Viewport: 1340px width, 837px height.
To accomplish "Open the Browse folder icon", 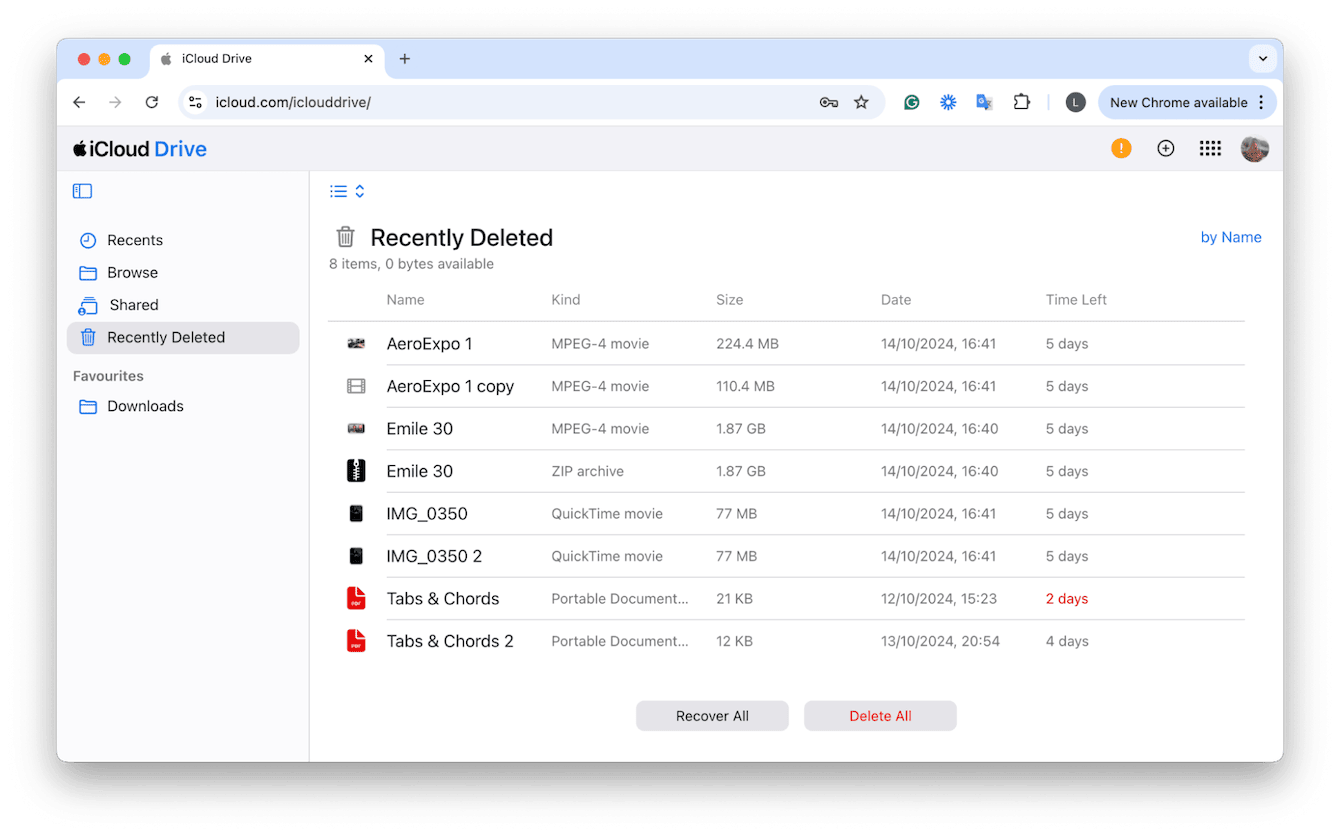I will tap(87, 272).
